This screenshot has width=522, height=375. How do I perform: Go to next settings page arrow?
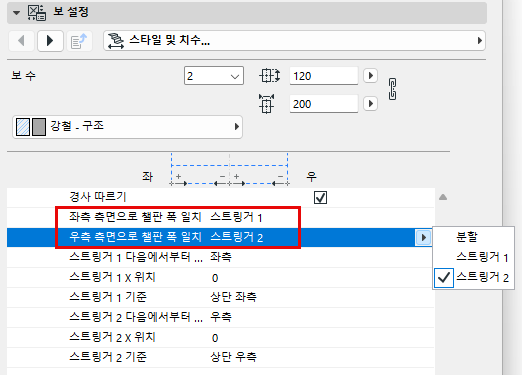pos(50,41)
